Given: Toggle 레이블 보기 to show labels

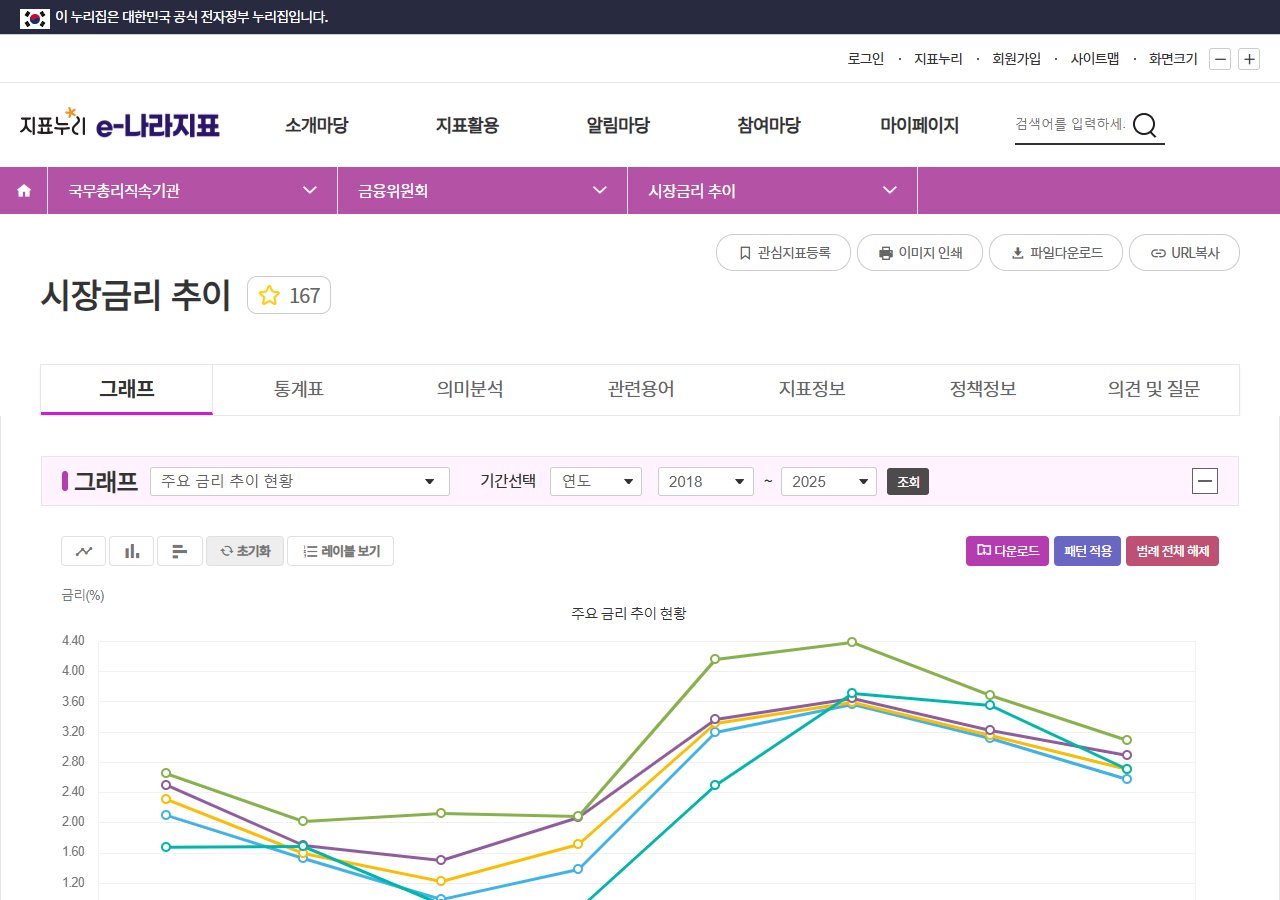Looking at the screenshot, I should click(x=340, y=551).
